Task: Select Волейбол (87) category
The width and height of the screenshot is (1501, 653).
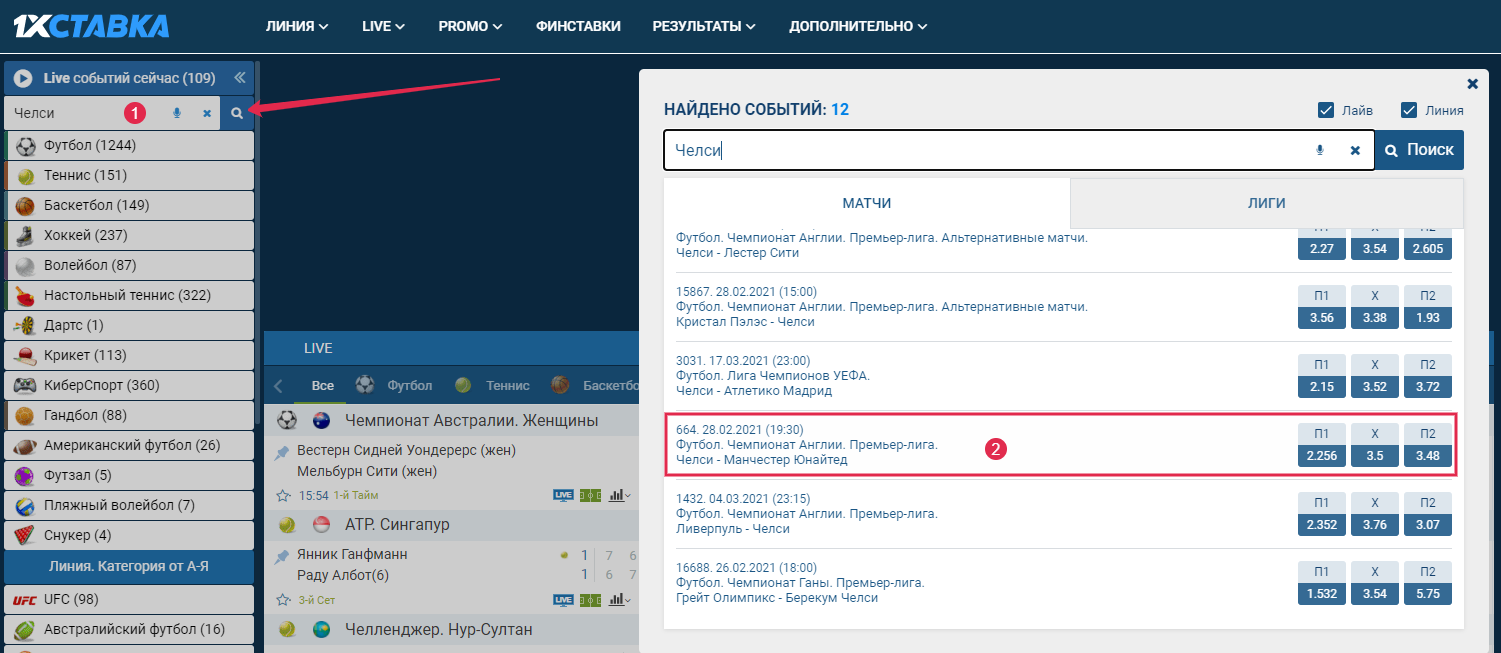Action: 129,265
